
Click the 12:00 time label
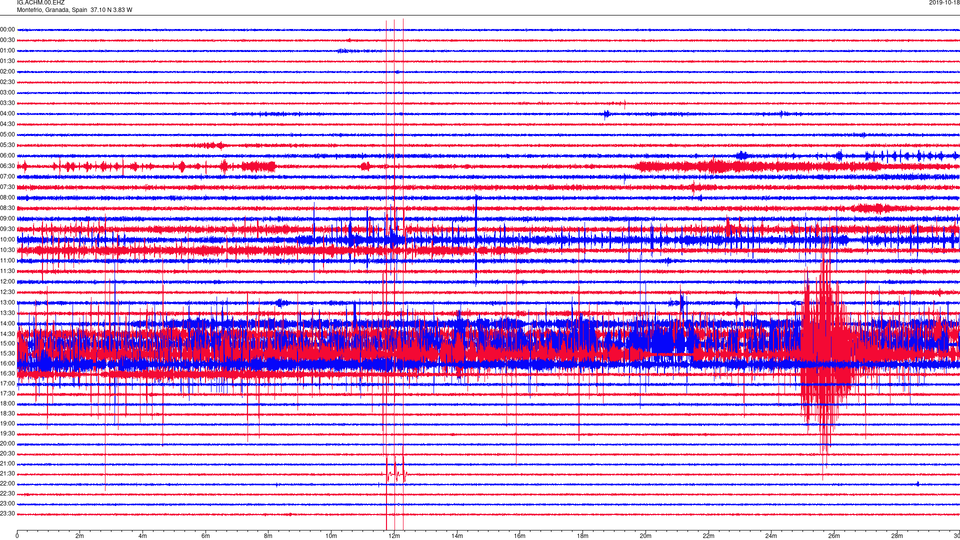8,282
